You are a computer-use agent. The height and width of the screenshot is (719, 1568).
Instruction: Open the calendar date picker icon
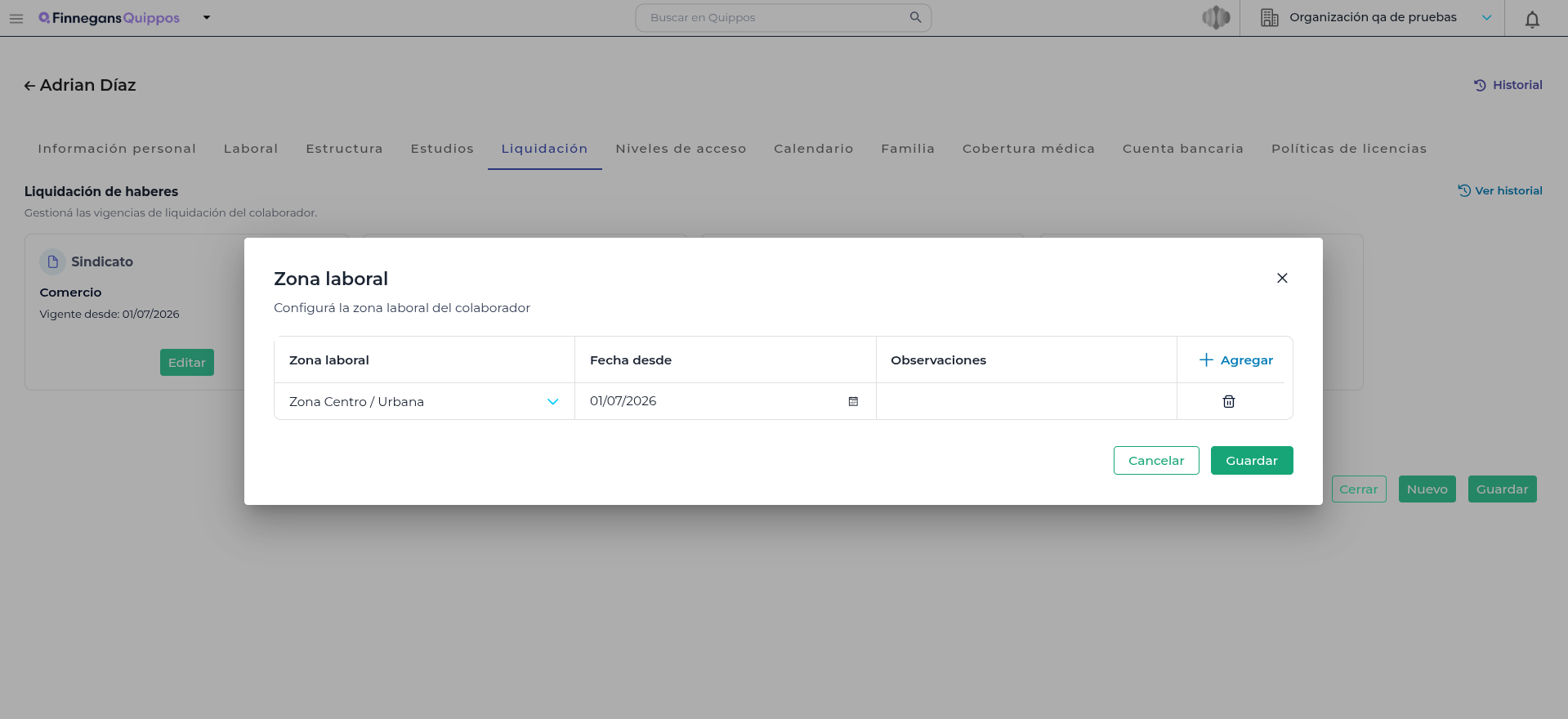pyautogui.click(x=853, y=402)
